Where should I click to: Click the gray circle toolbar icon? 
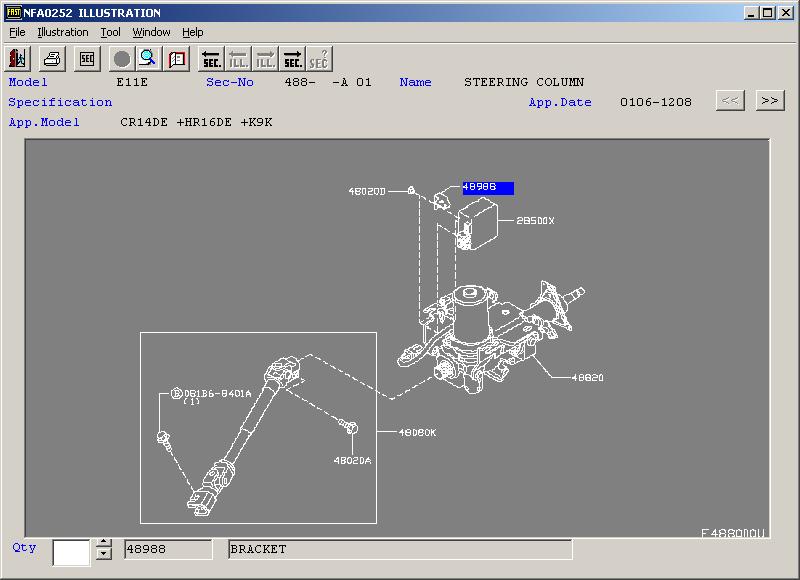click(x=122, y=59)
